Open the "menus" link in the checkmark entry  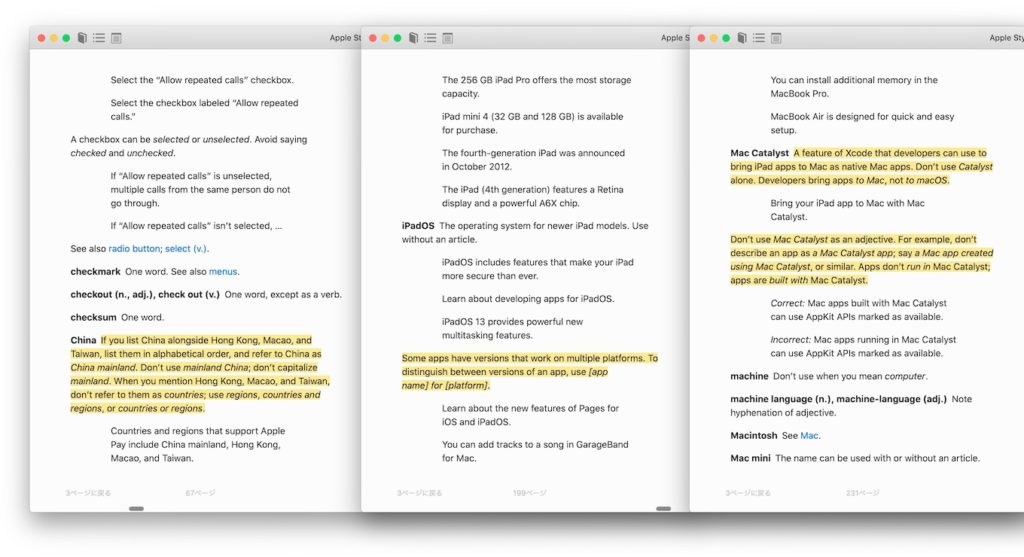click(x=223, y=272)
